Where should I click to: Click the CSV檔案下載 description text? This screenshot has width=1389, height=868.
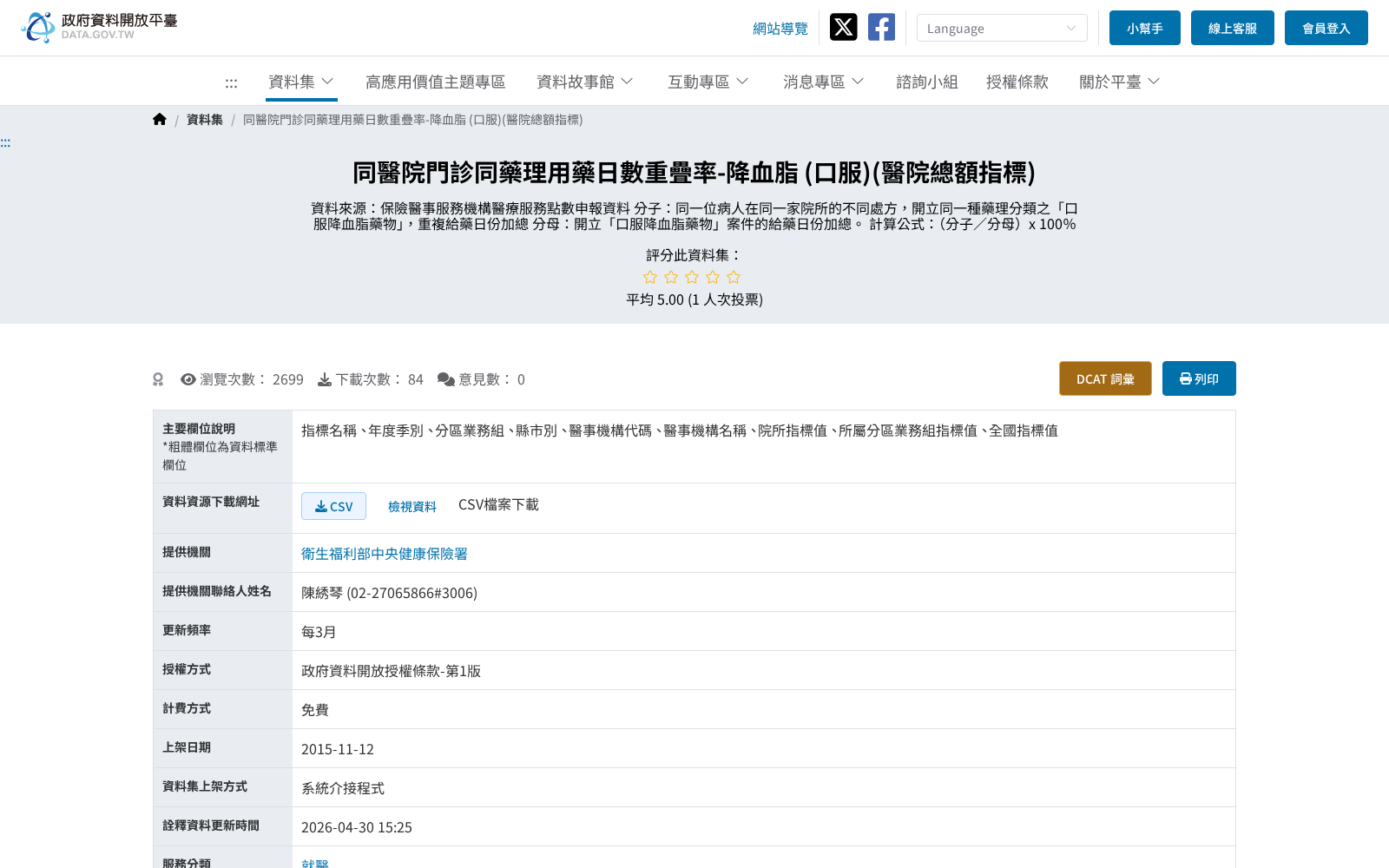pos(498,504)
